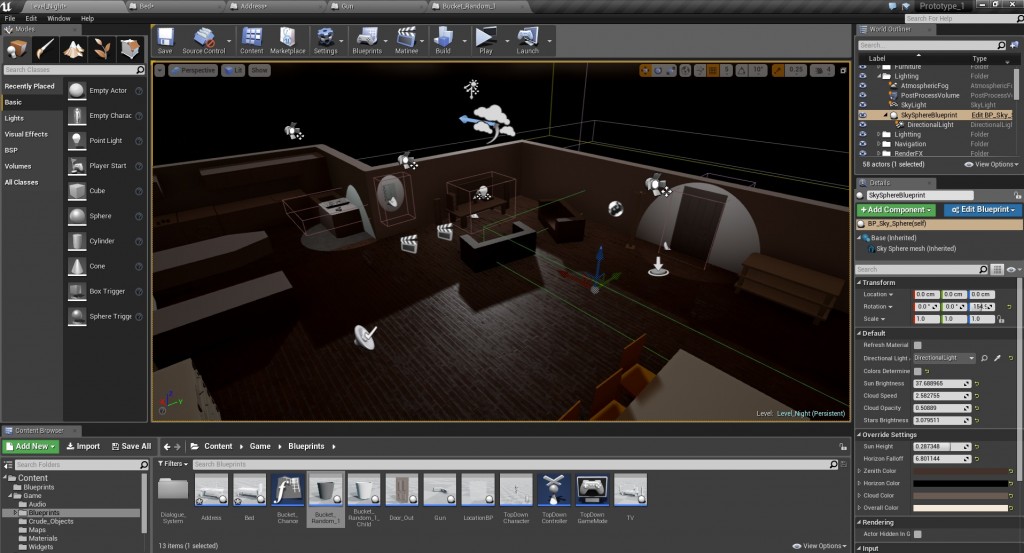
Task: Click the Sun Height value slider
Action: pyautogui.click(x=942, y=447)
